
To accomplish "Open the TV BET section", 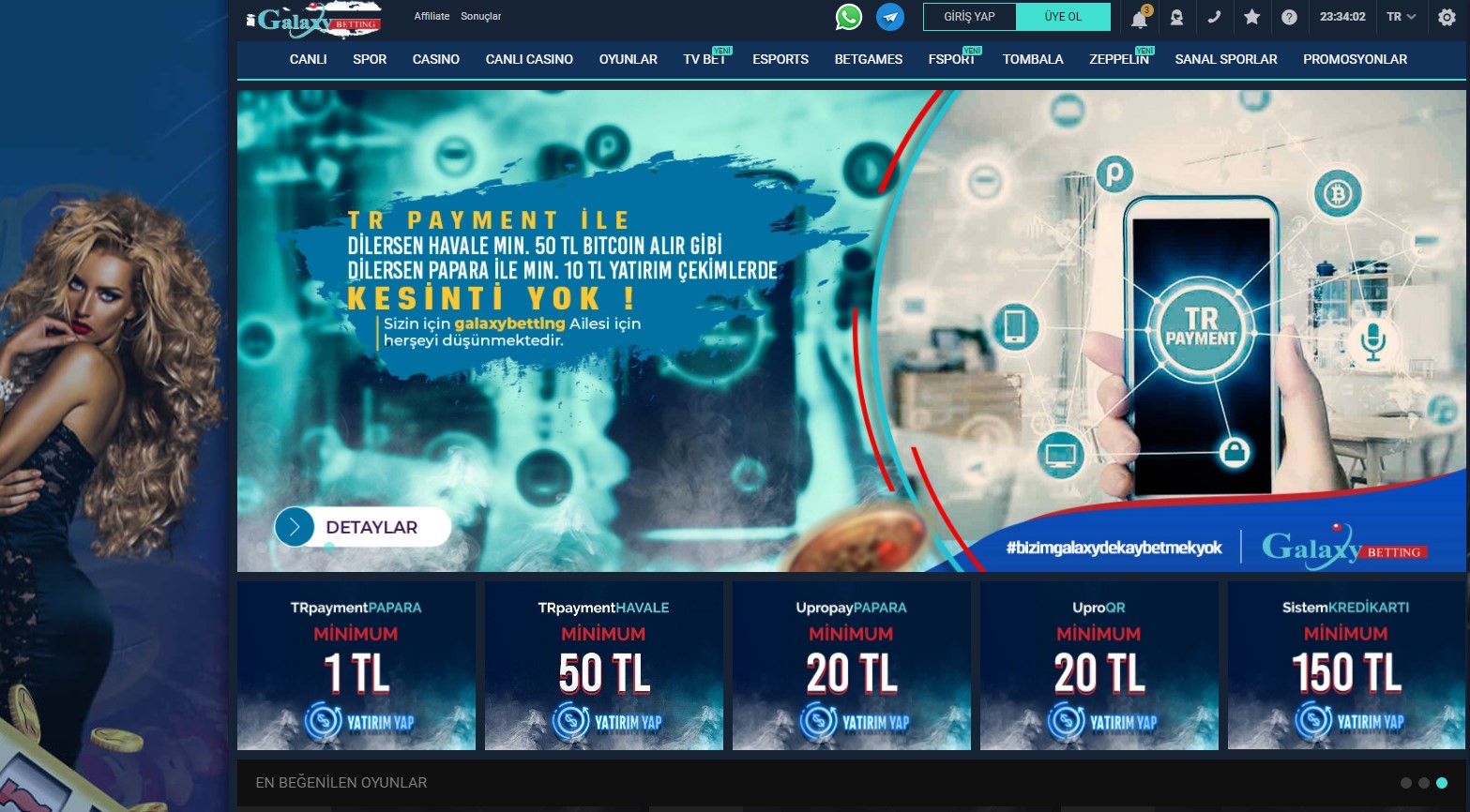I will point(705,58).
